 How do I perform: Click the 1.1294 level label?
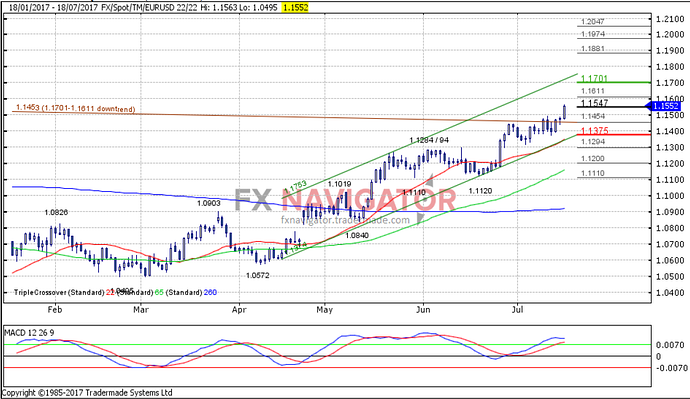click(x=593, y=142)
